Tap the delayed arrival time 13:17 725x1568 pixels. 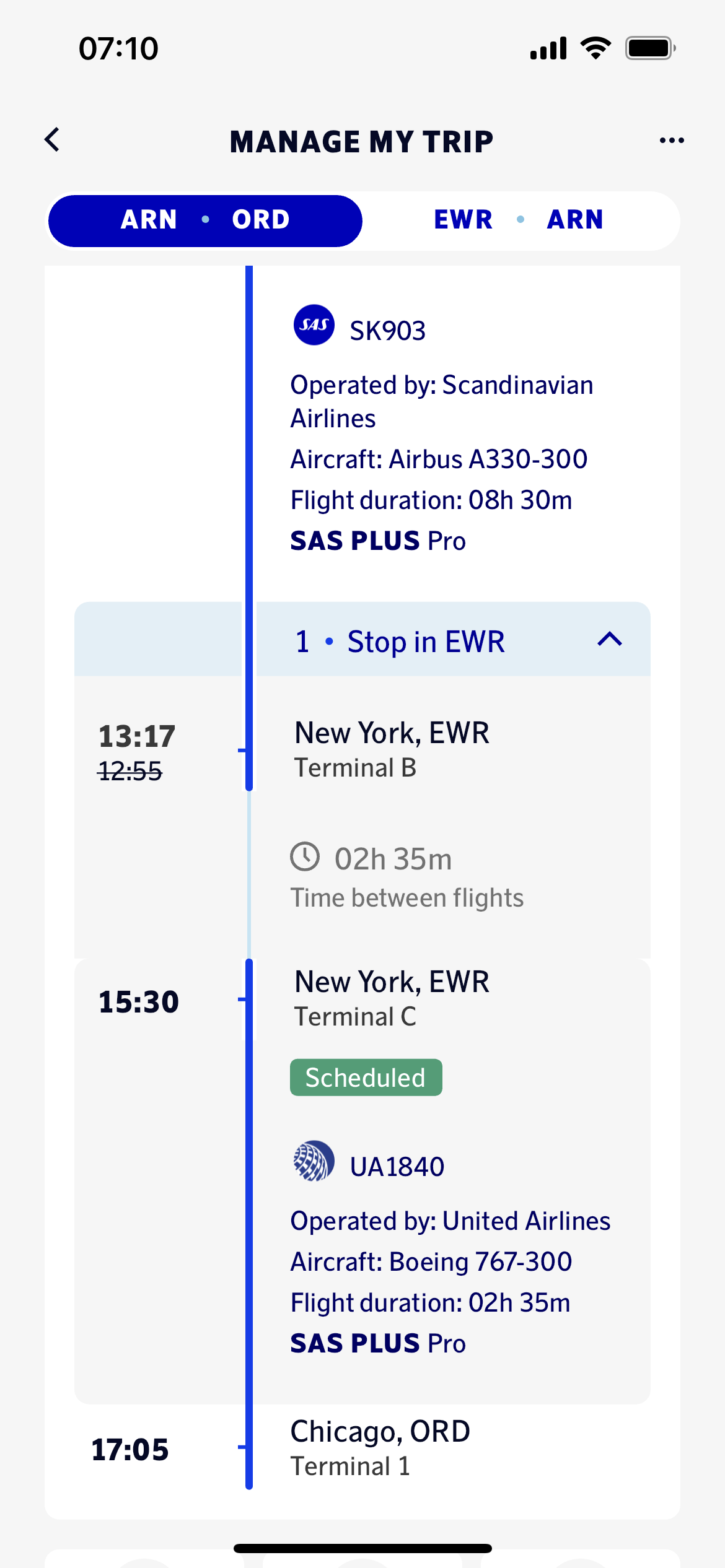click(x=137, y=736)
